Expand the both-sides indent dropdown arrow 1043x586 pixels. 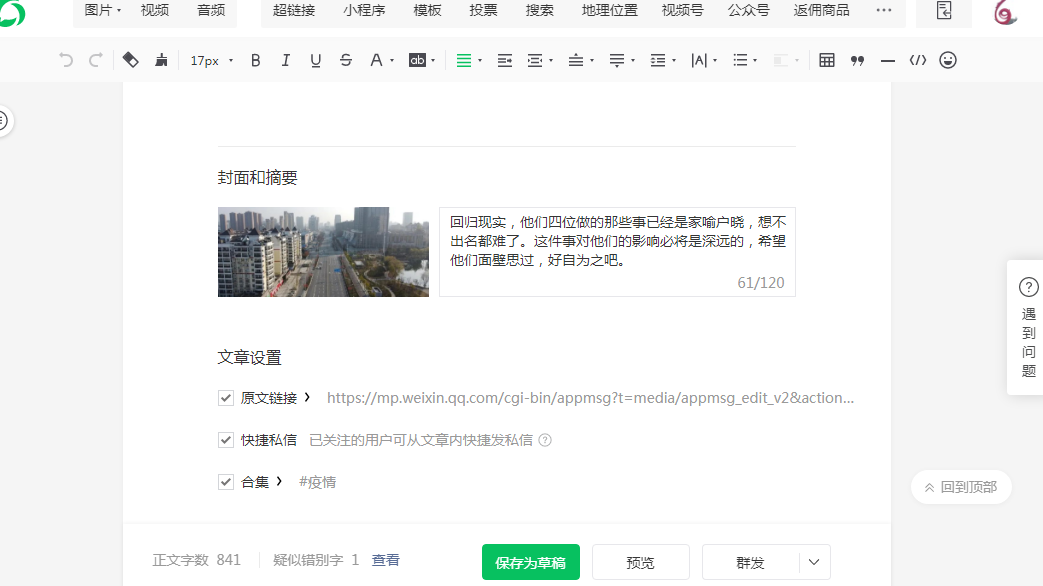coord(551,61)
